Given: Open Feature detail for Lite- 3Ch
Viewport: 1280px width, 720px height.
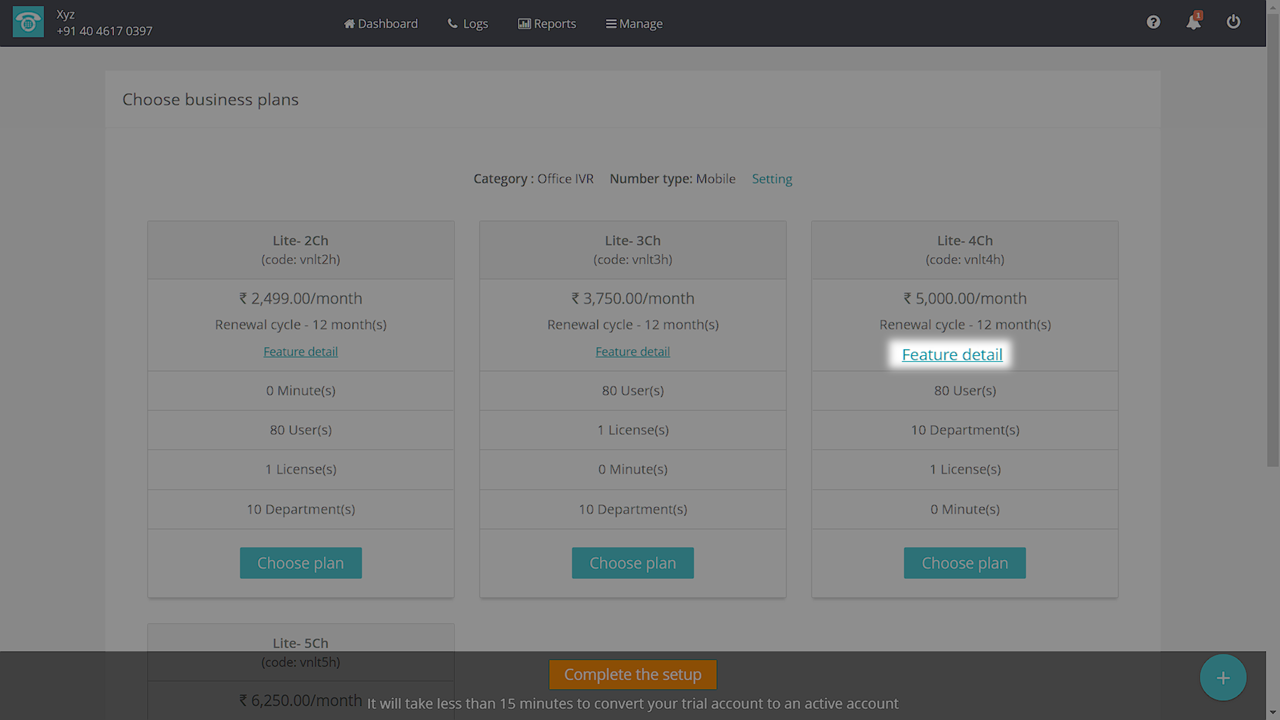Looking at the screenshot, I should coord(632,352).
